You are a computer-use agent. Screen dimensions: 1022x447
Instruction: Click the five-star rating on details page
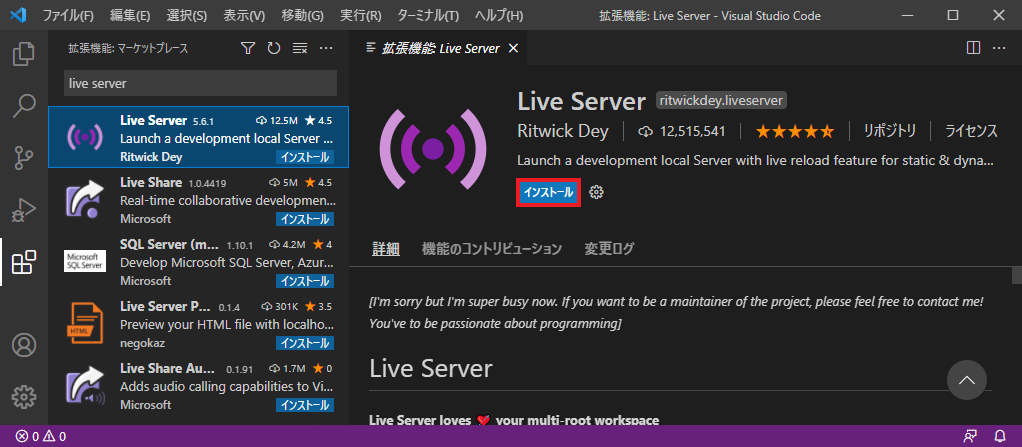click(795, 132)
